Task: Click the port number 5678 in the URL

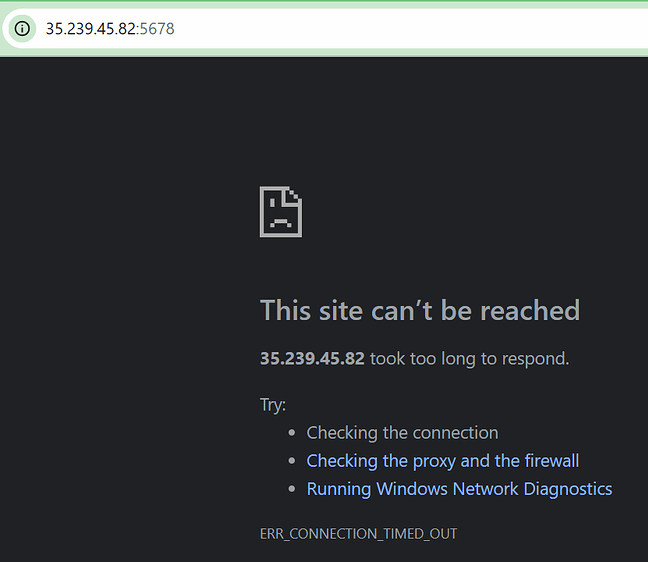Action: [x=158, y=28]
